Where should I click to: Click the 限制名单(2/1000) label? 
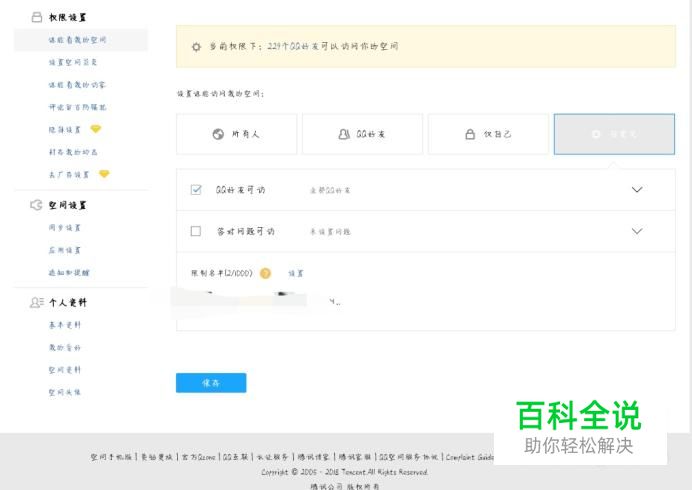tap(222, 273)
